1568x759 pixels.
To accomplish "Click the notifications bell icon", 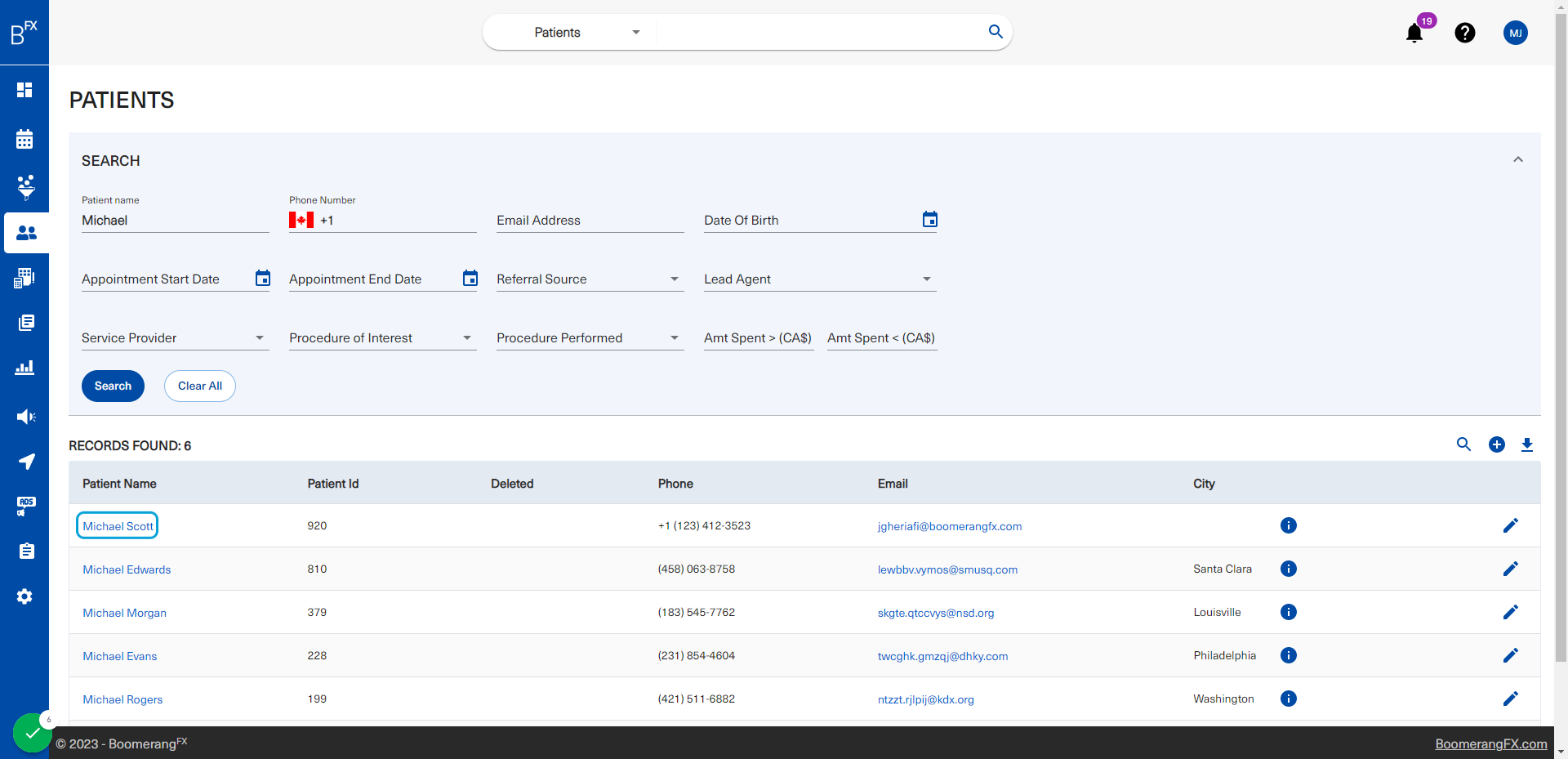I will tap(1414, 33).
